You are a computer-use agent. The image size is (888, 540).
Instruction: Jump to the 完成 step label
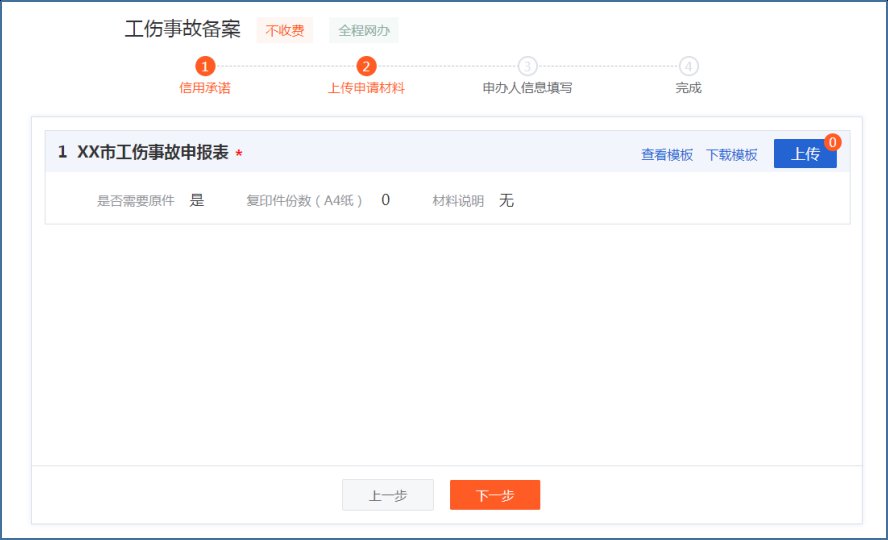click(688, 88)
